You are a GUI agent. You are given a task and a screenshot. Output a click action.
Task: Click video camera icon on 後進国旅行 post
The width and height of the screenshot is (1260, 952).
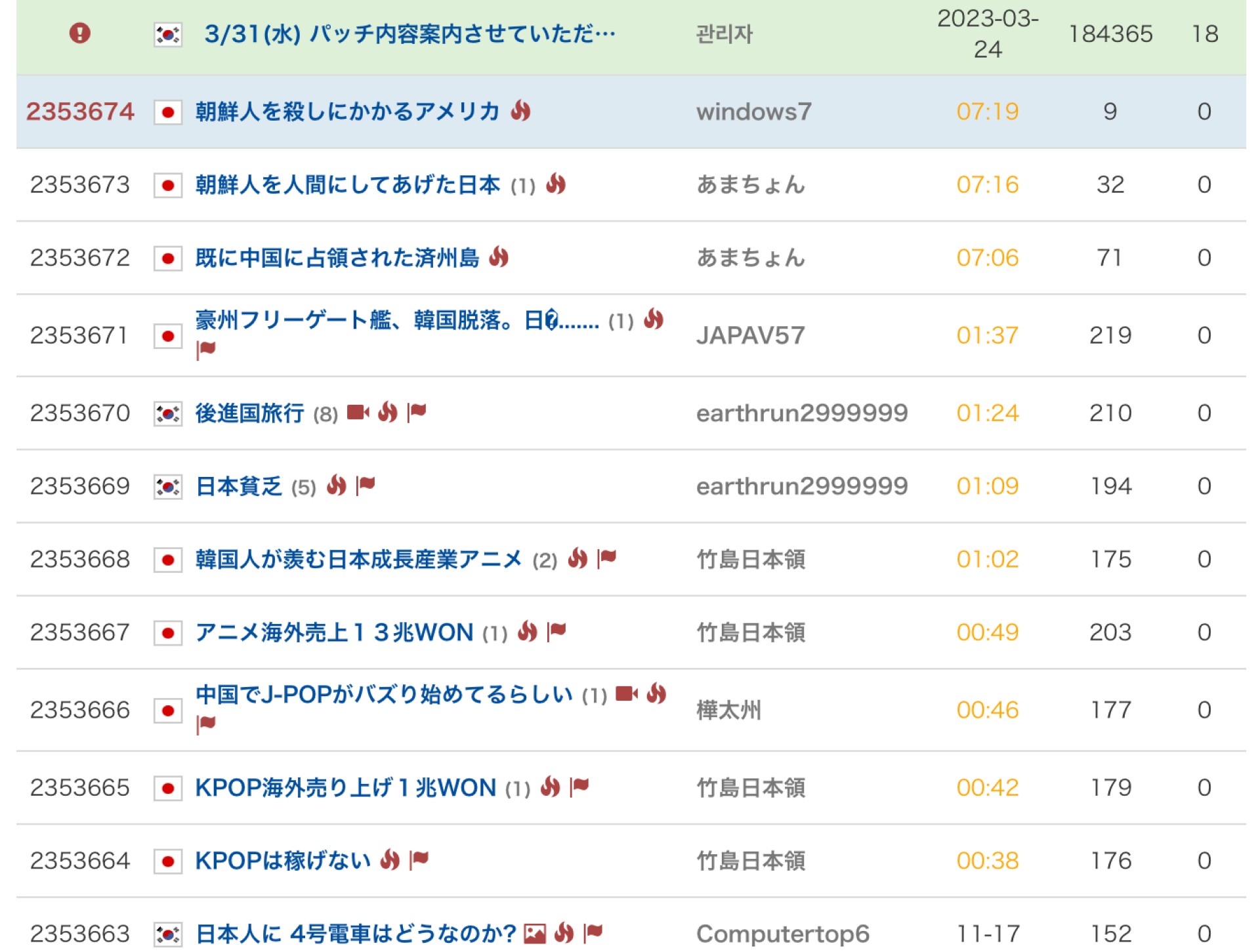[358, 412]
